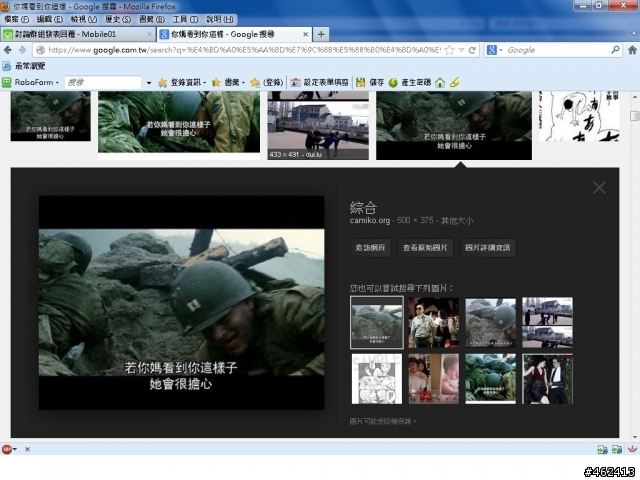Image resolution: width=640 pixels, height=480 pixels.
Task: Focus the Google search box in toolbar
Action: (557, 50)
